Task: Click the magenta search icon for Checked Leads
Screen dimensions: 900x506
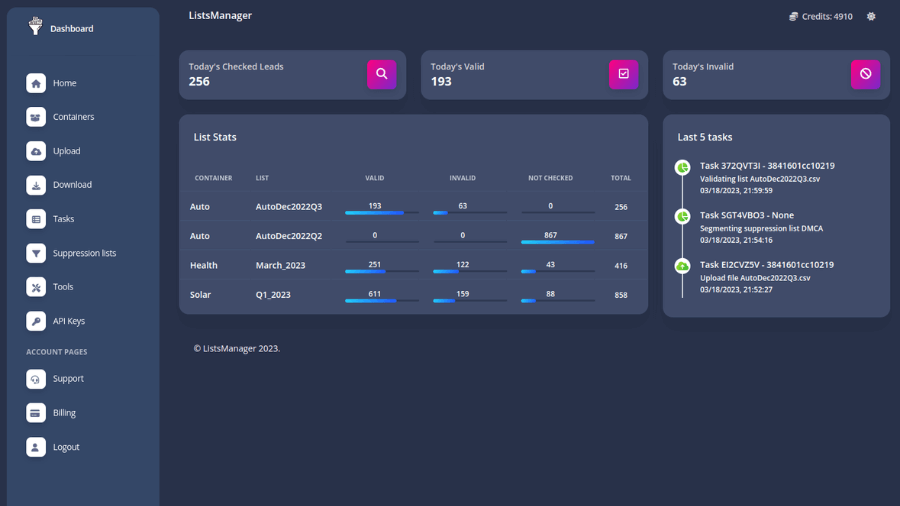Action: point(381,74)
